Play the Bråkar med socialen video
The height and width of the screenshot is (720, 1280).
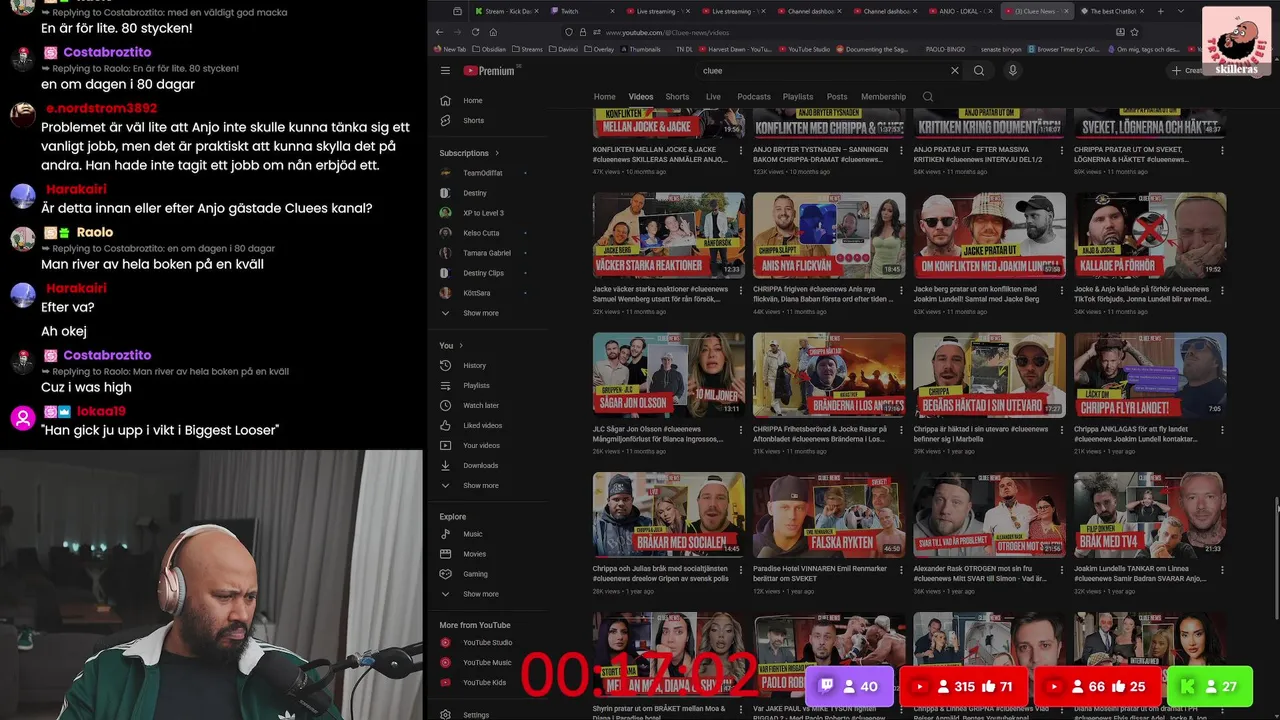tap(668, 515)
